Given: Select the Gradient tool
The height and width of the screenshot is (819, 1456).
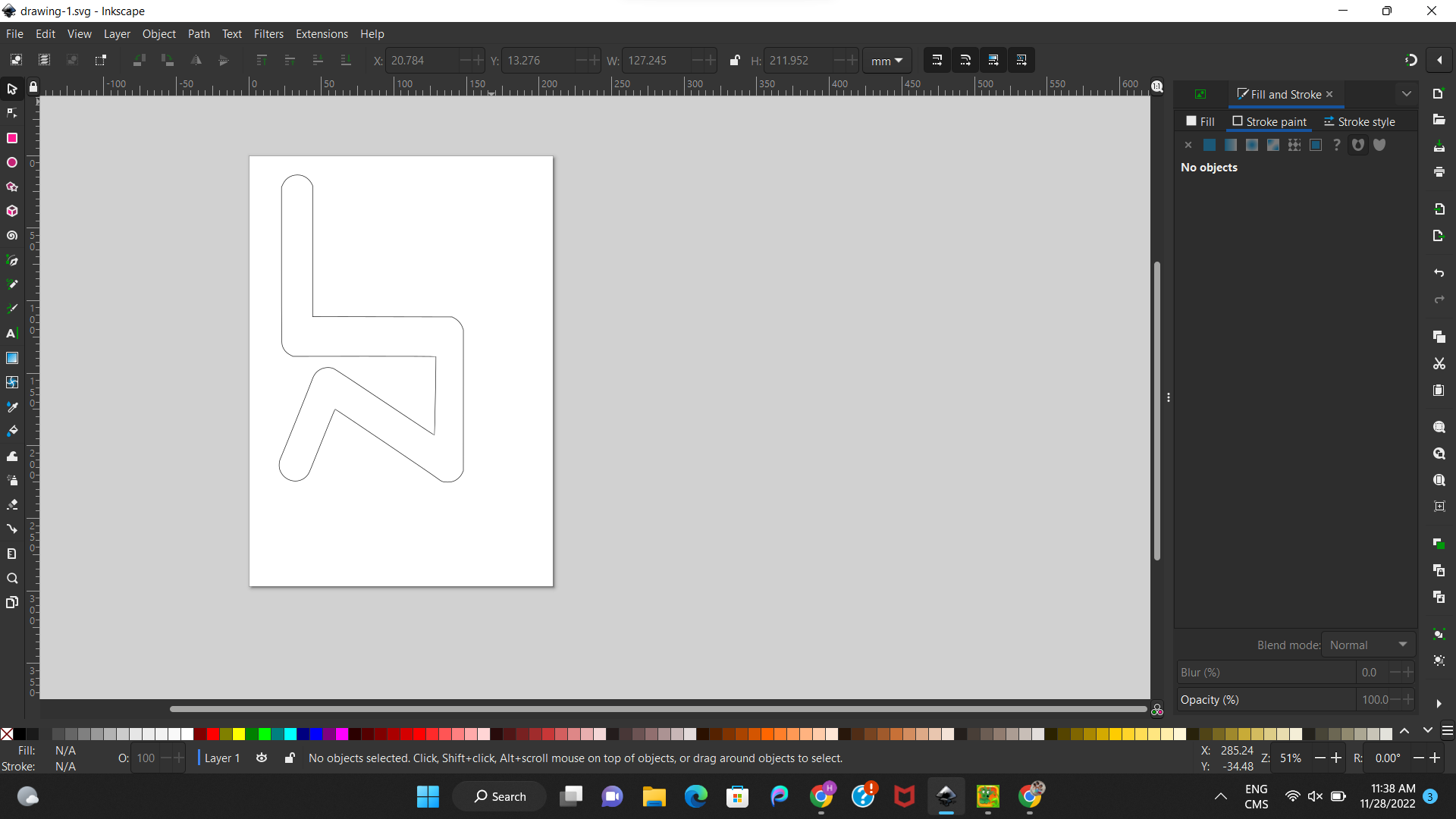Looking at the screenshot, I should point(12,358).
